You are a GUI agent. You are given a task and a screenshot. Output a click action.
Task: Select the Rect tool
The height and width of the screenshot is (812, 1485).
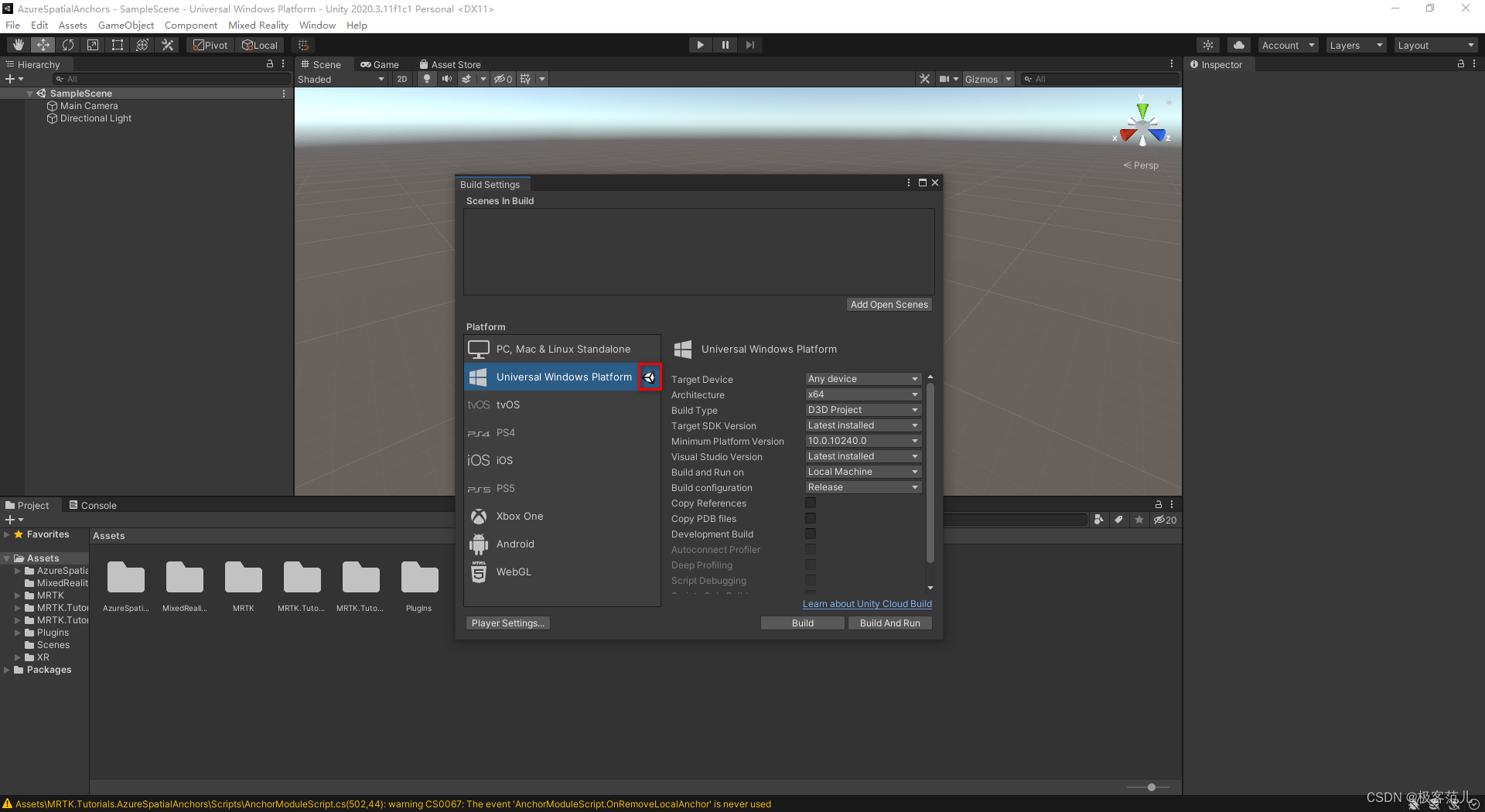click(x=118, y=45)
